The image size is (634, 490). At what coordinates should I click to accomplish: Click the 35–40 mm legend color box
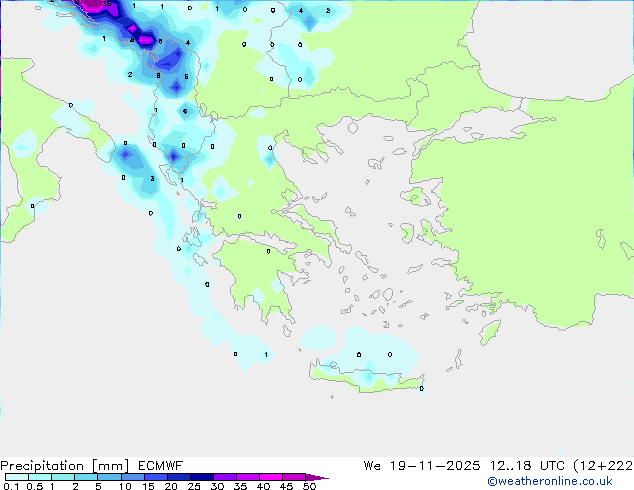(247, 477)
